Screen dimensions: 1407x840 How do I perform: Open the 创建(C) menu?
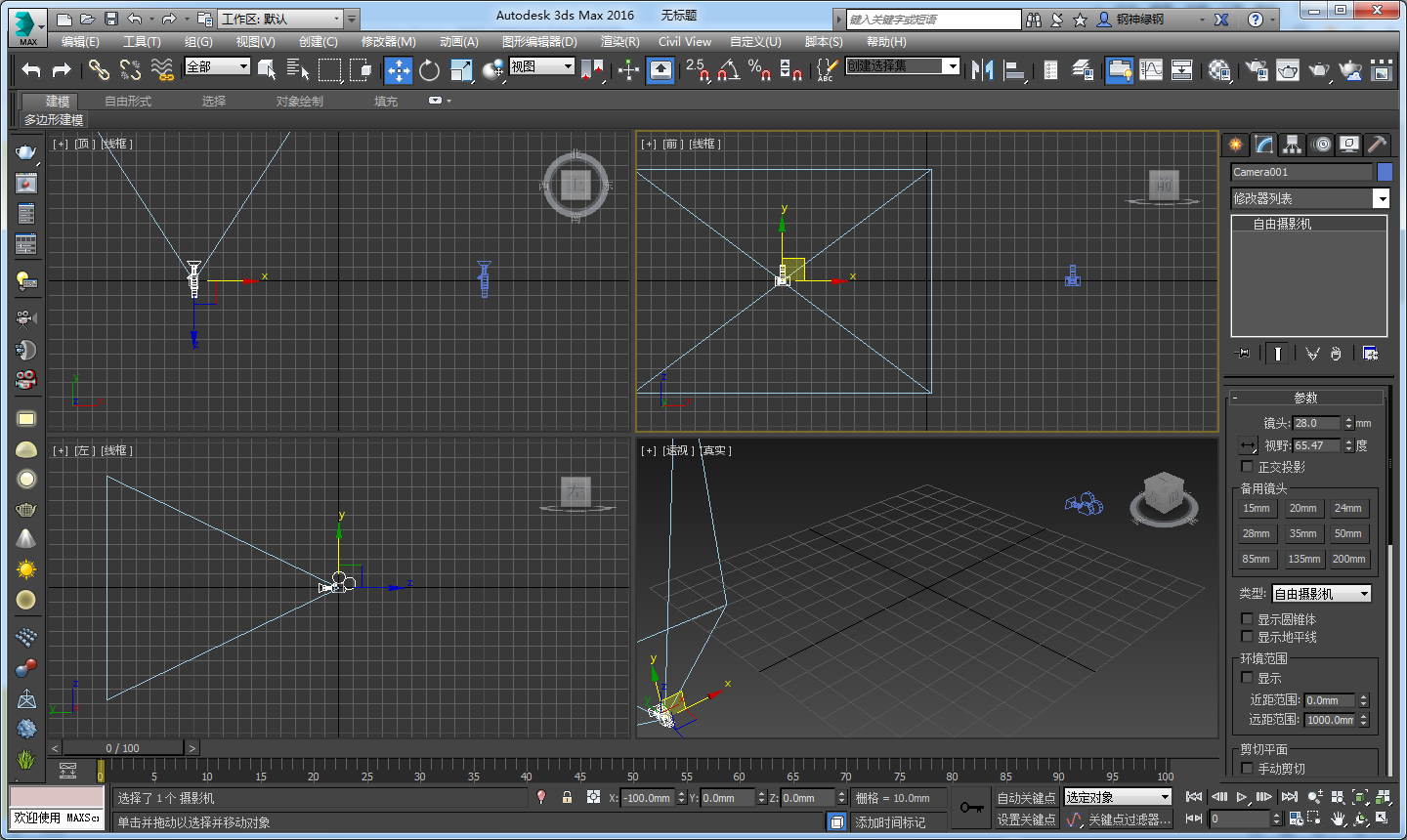click(x=319, y=42)
